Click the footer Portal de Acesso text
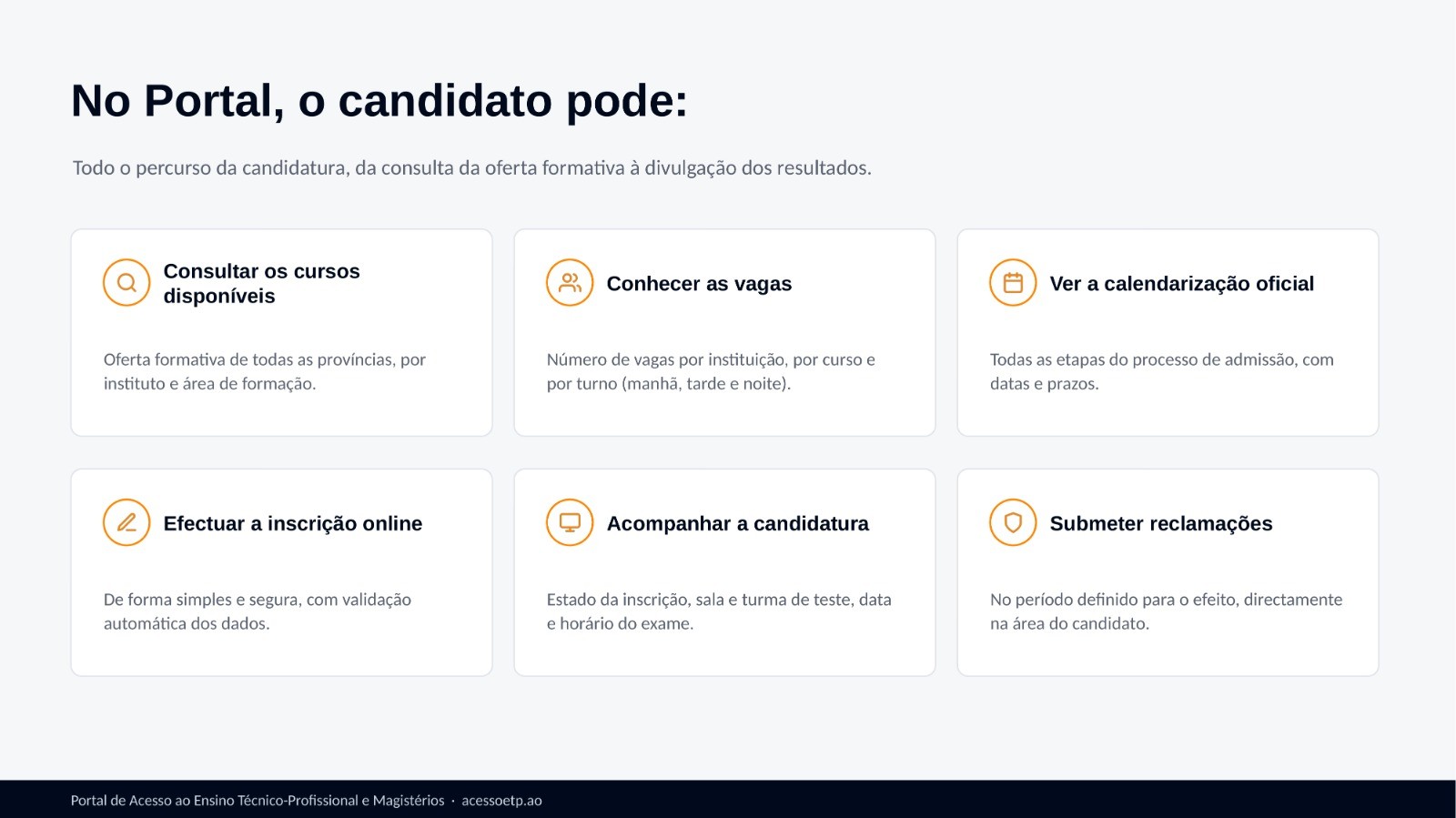This screenshot has height=818, width=1456. [x=258, y=801]
